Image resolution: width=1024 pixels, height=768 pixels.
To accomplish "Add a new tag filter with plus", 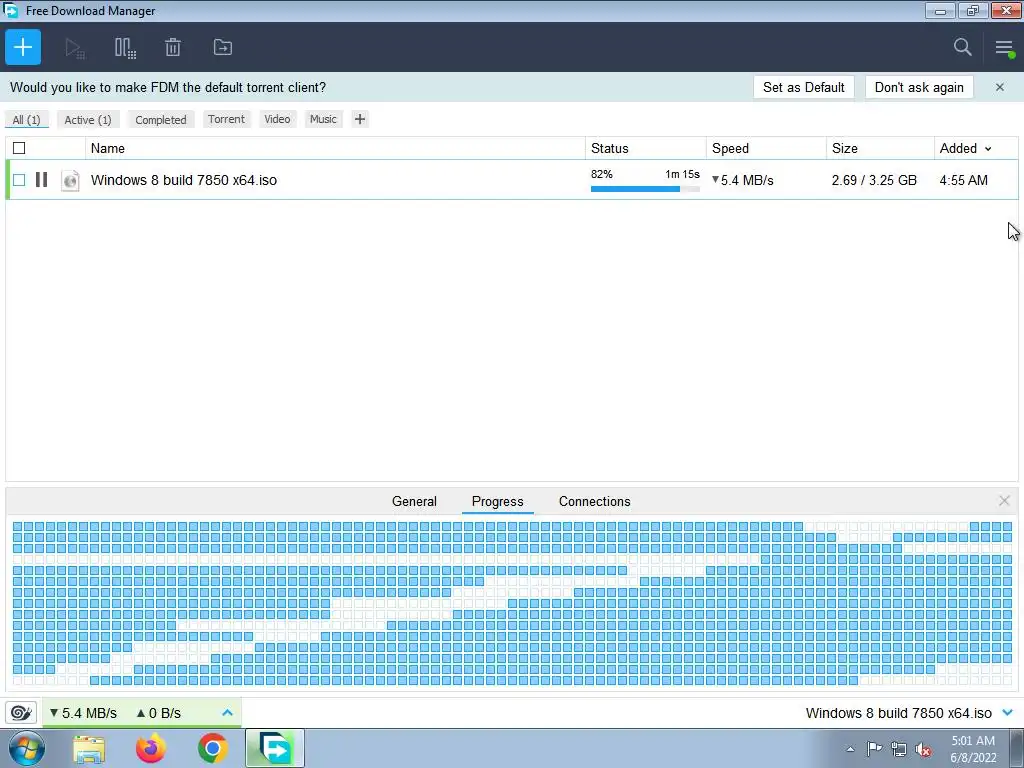I will [359, 119].
